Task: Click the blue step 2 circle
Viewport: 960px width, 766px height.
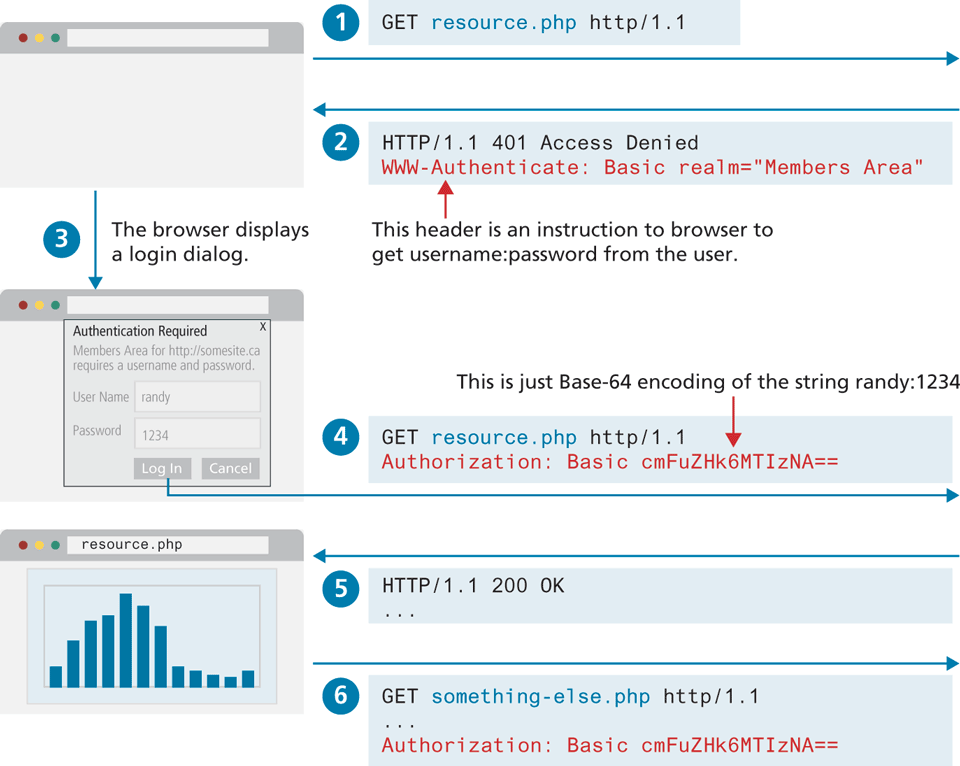Action: pyautogui.click(x=341, y=143)
